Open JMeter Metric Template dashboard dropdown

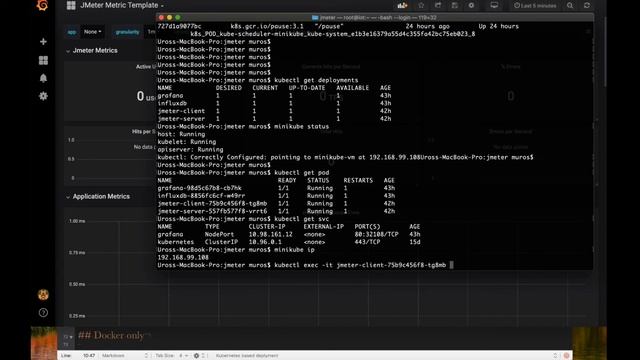[122, 5]
